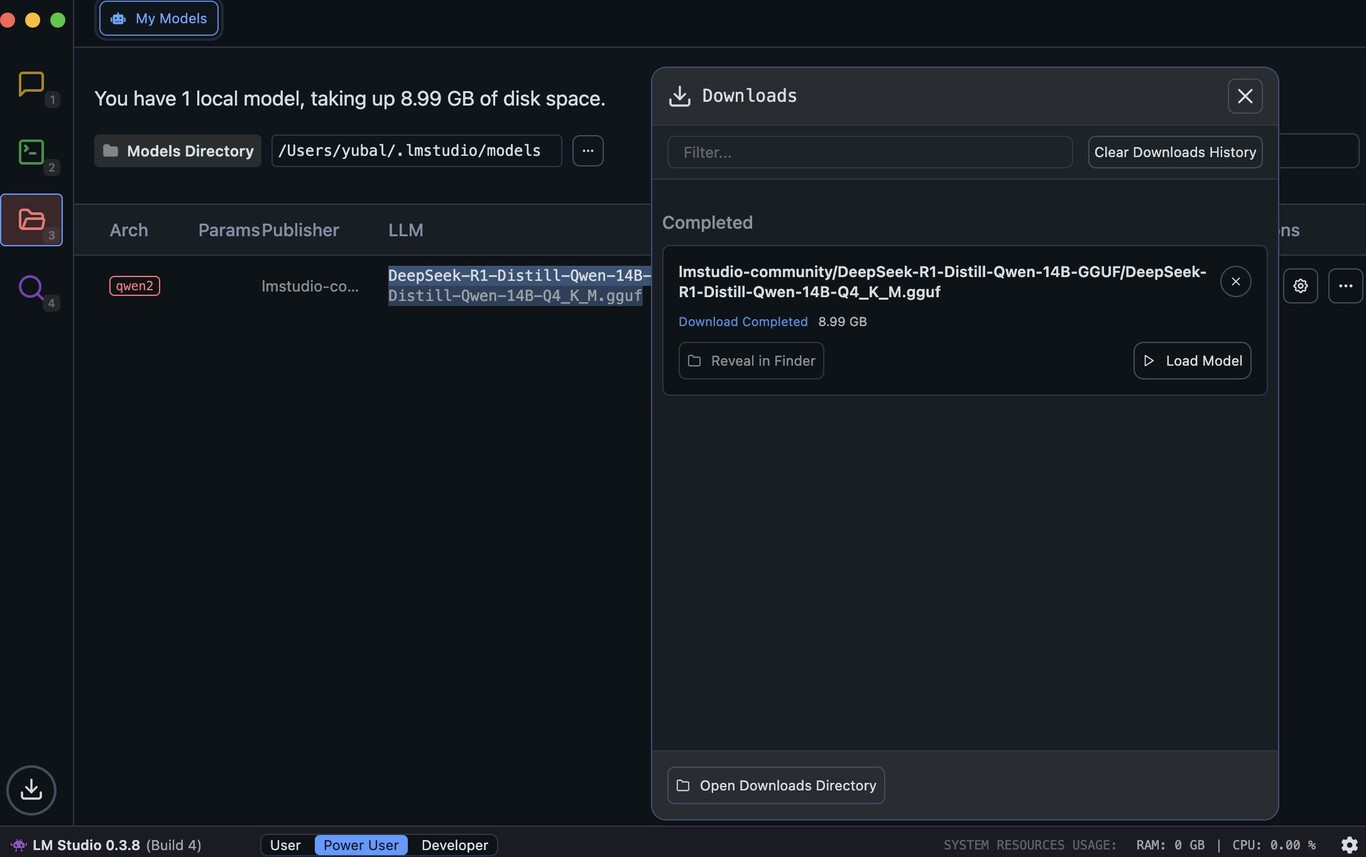Click Reveal in Finder for the download
Screen dimensions: 1366x857
click(x=751, y=360)
